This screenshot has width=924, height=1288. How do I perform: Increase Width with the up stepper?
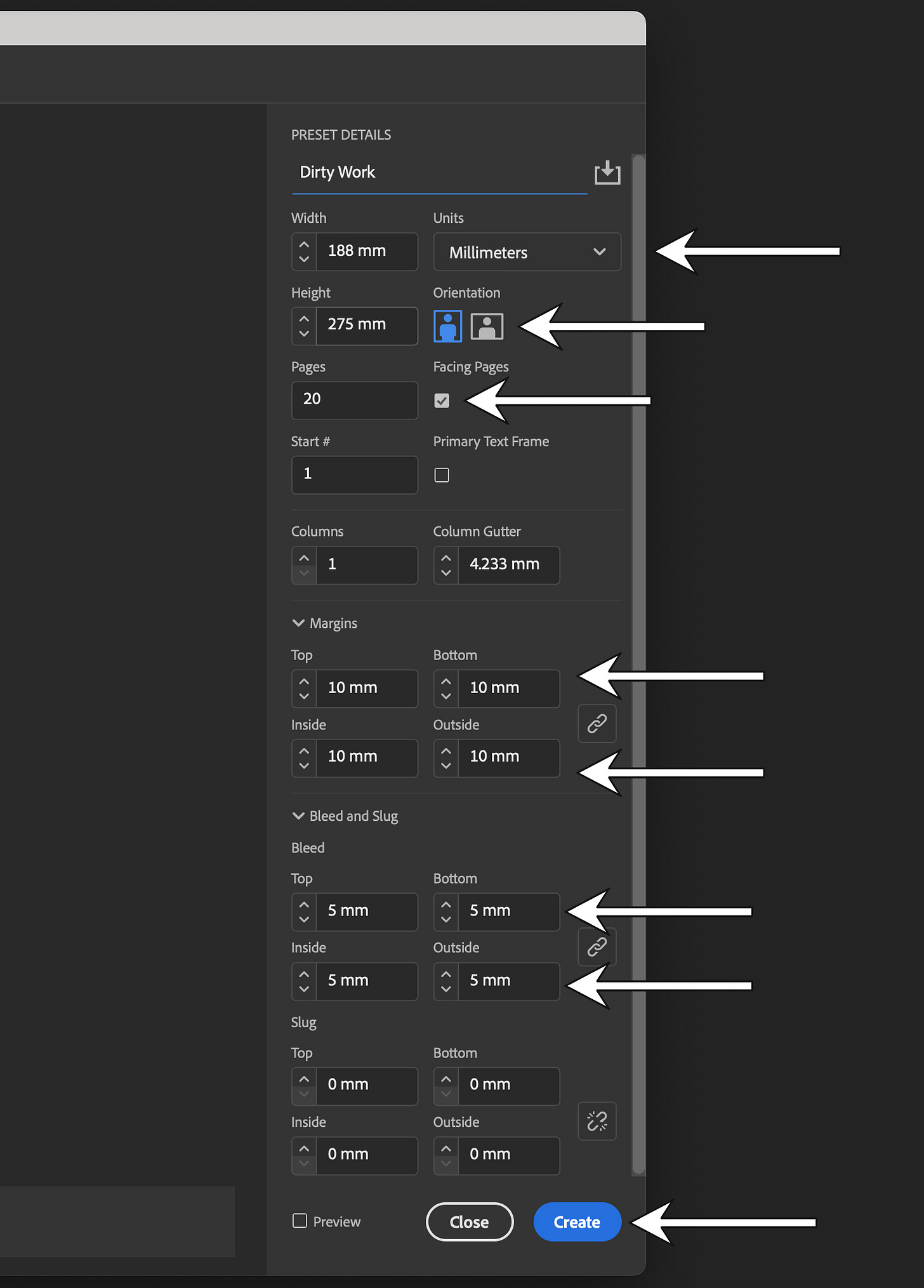point(304,244)
